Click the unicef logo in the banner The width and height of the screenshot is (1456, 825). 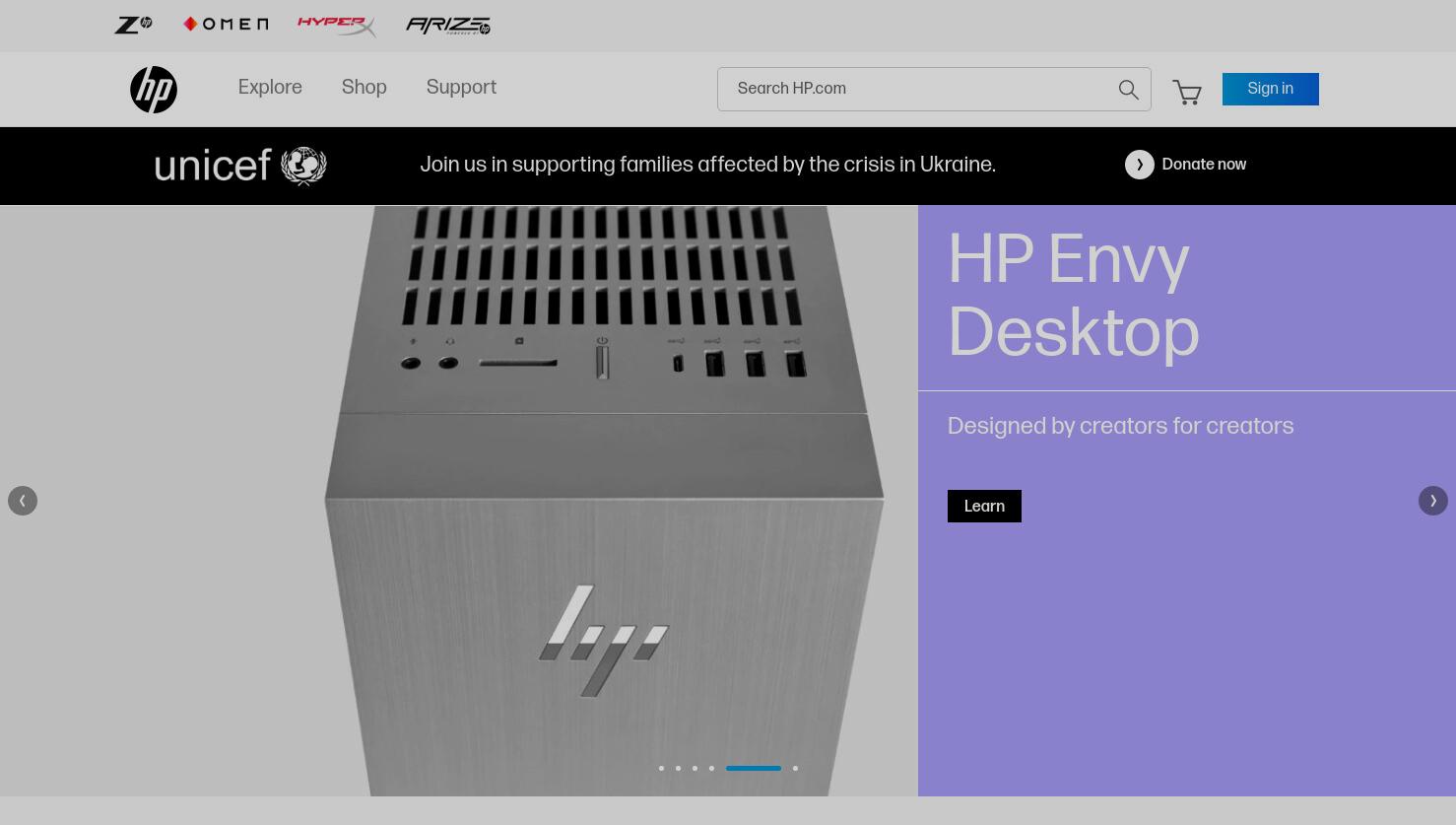(240, 166)
